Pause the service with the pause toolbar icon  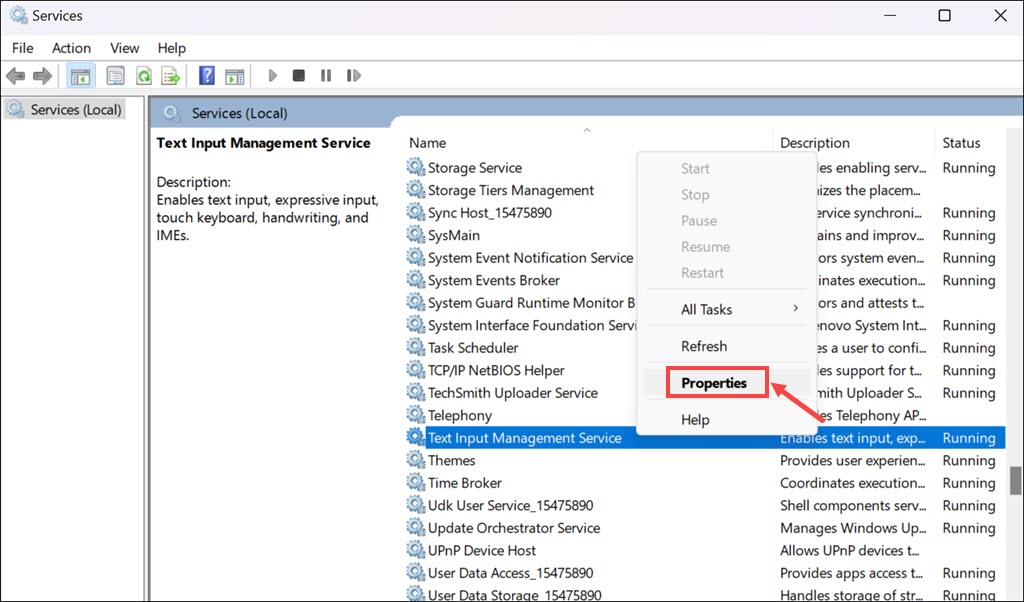pos(326,75)
